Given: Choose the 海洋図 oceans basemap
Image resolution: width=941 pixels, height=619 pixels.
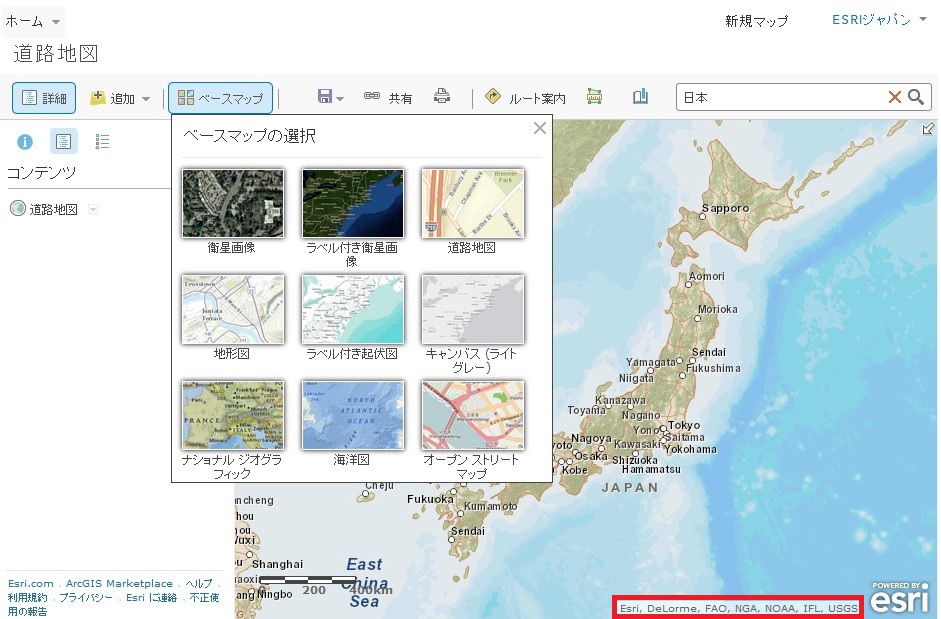Looking at the screenshot, I should (353, 415).
